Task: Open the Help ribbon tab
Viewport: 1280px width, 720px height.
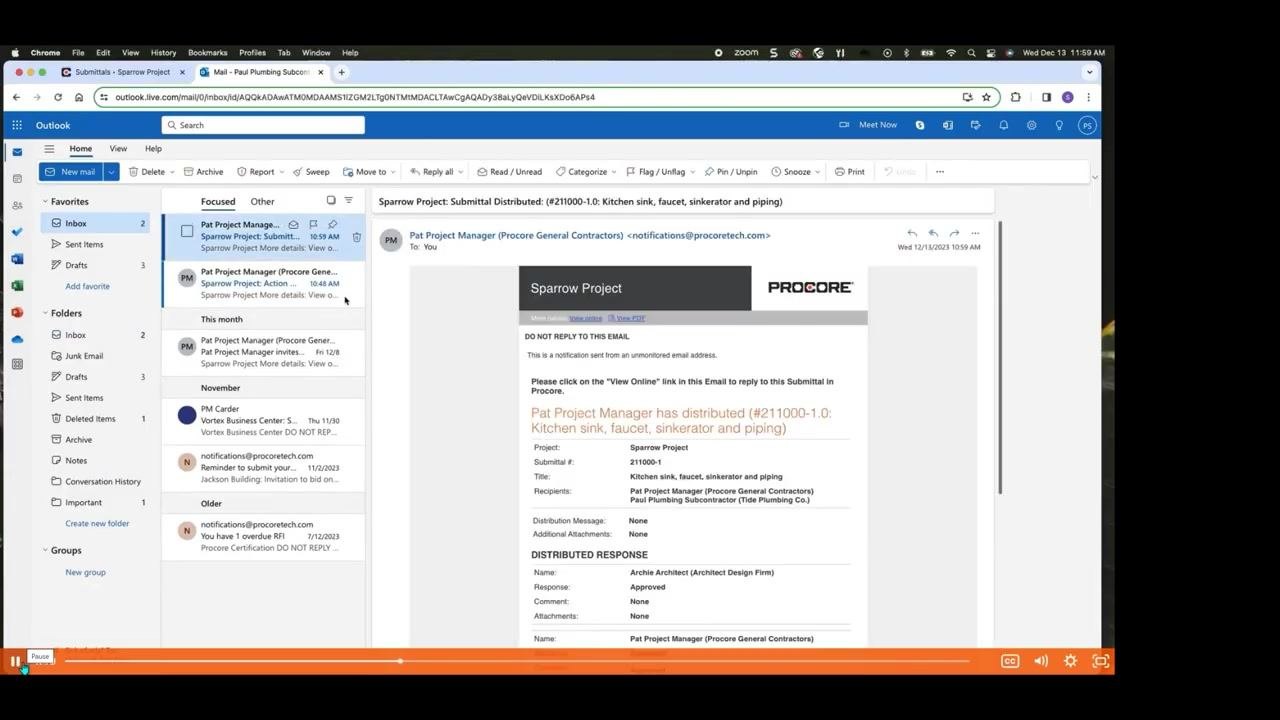Action: tap(153, 149)
